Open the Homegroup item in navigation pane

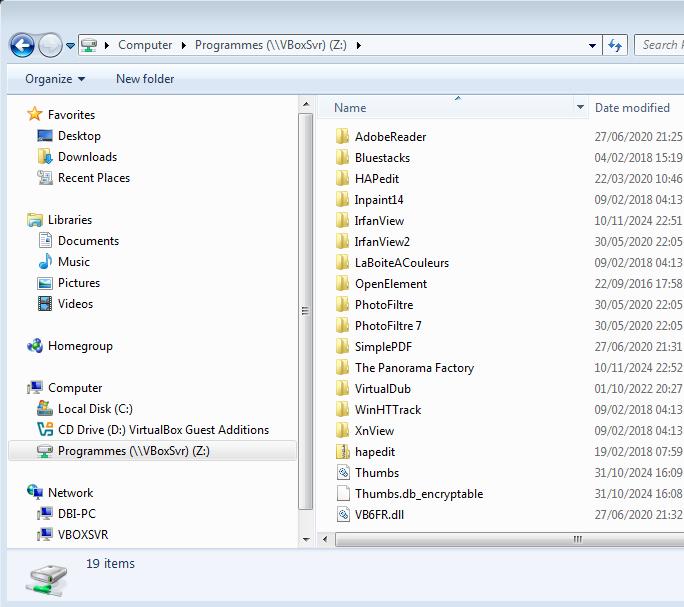80,346
